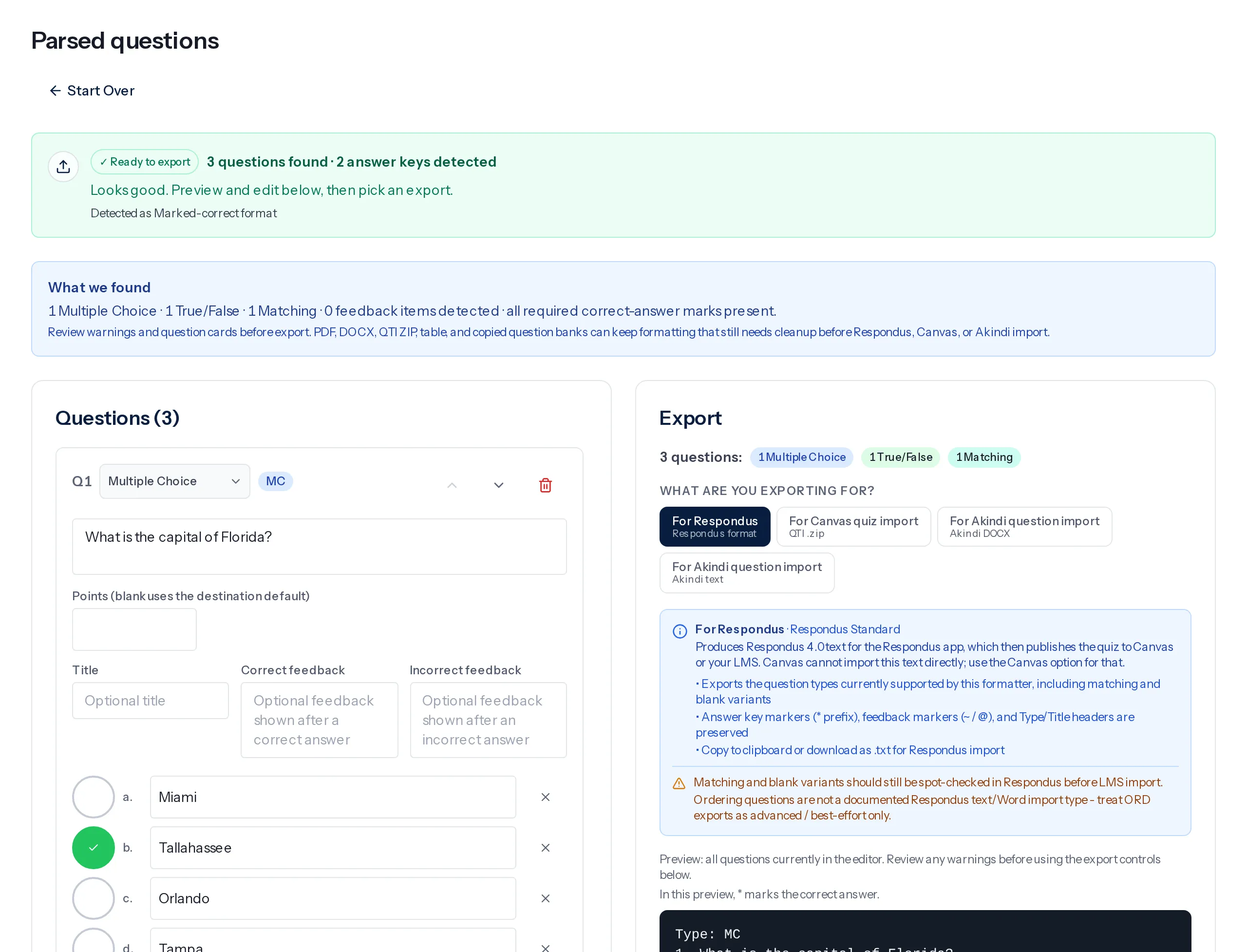The width and height of the screenshot is (1247, 952).
Task: Mark Miami as the correct answer
Action: pos(94,797)
